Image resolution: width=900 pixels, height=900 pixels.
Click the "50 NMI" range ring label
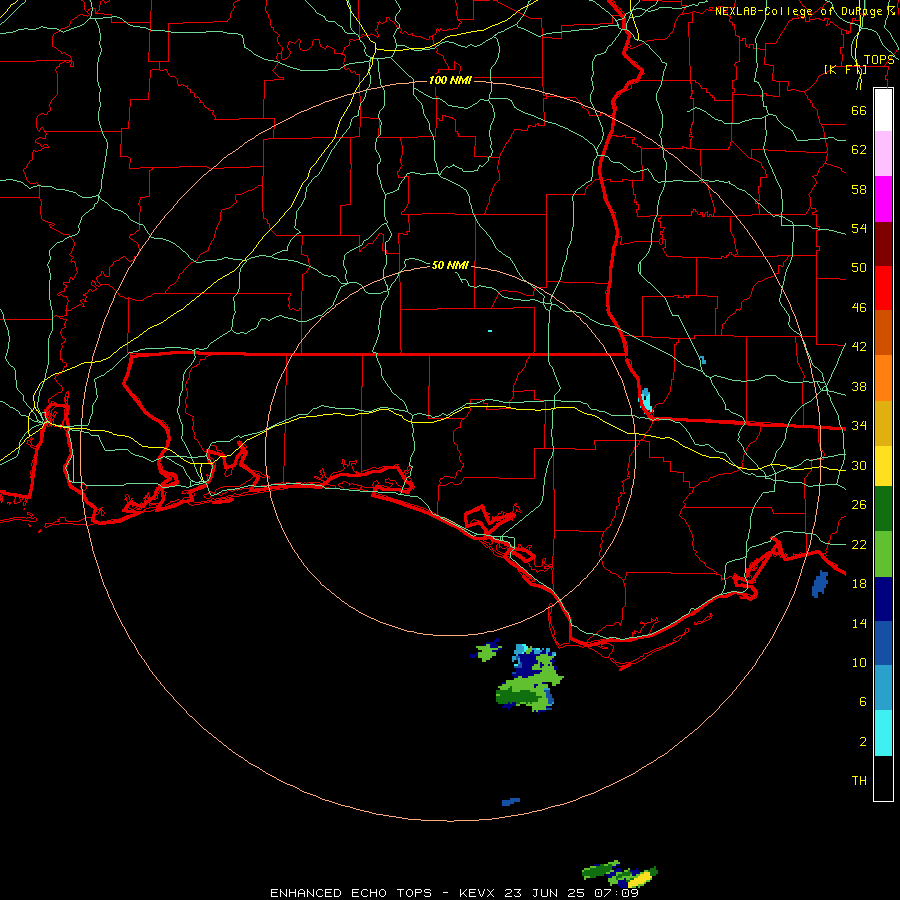[x=450, y=265]
